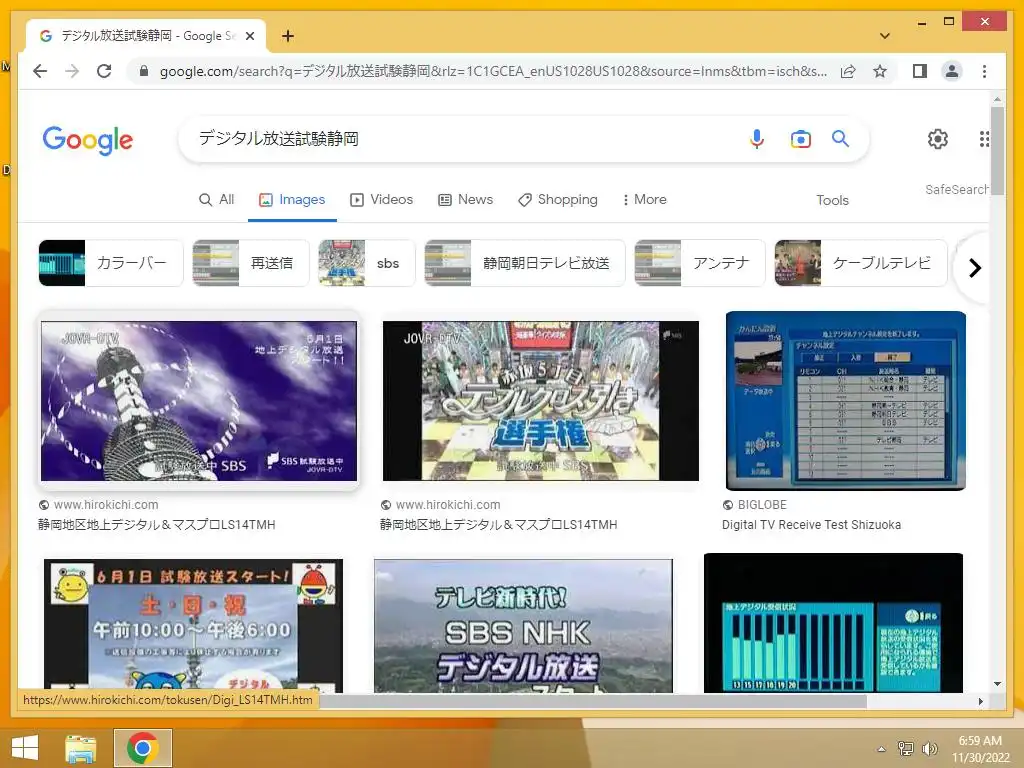Open the taskbar clock showing 6:59 AM

pyautogui.click(x=980, y=749)
